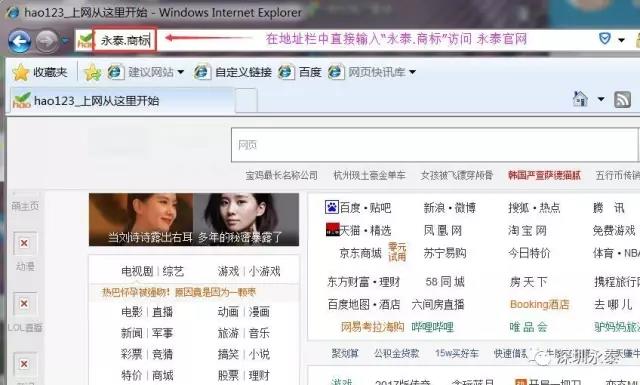Open the 淘宝网 link
Image resolution: width=640 pixels, height=385 pixels.
(527, 230)
